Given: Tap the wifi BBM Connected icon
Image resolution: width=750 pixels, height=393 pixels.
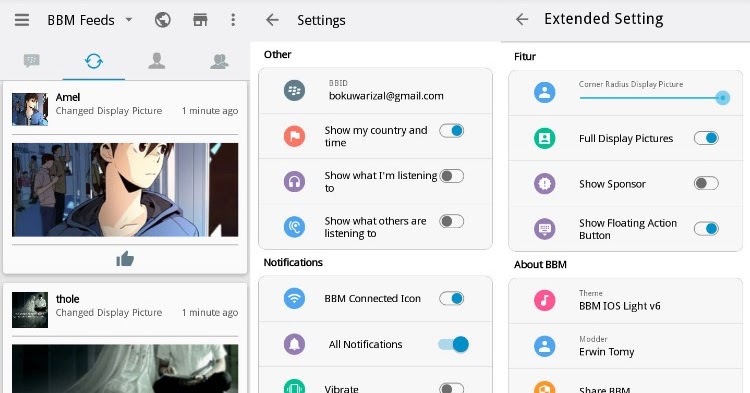Looking at the screenshot, I should (x=294, y=299).
